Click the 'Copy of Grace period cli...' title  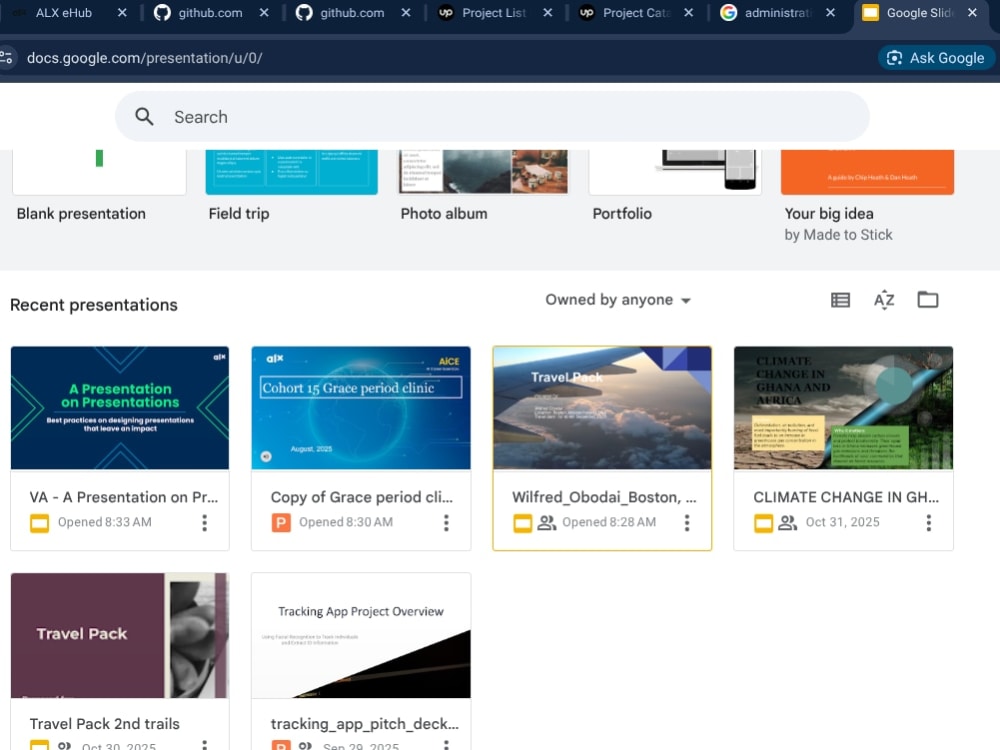(362, 497)
